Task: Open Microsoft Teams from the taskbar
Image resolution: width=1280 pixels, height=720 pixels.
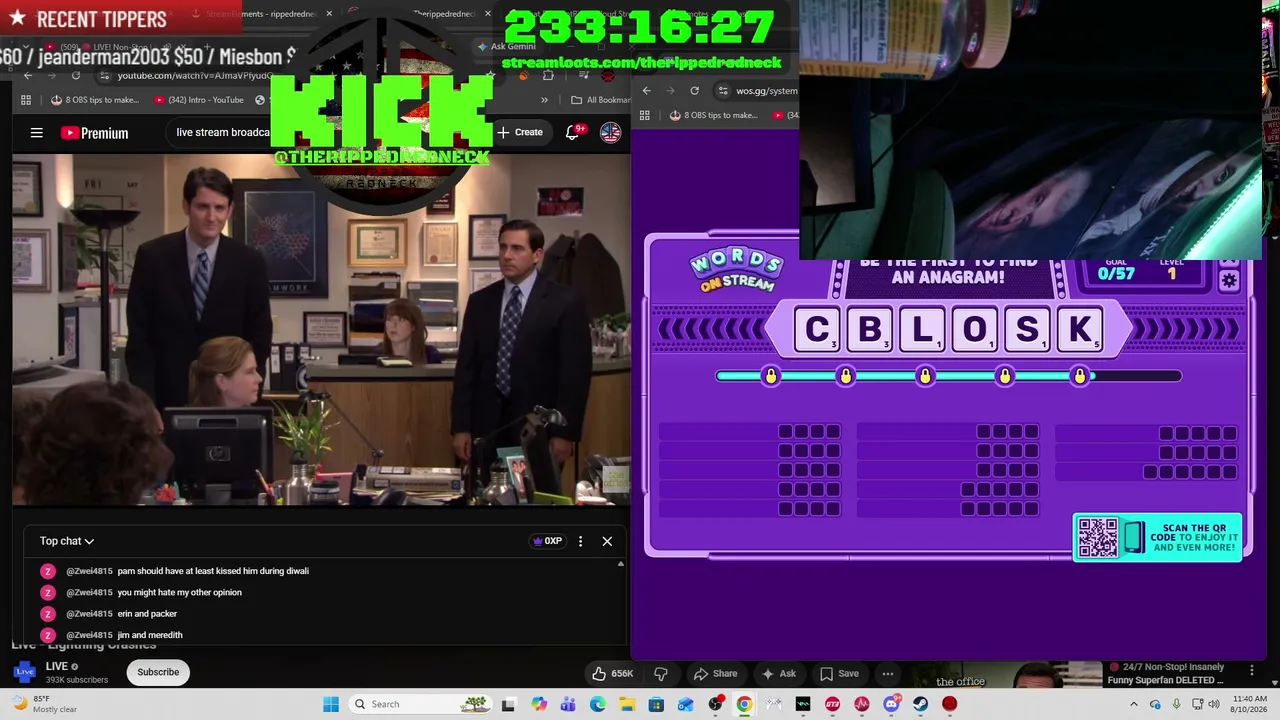Action: pos(568,704)
